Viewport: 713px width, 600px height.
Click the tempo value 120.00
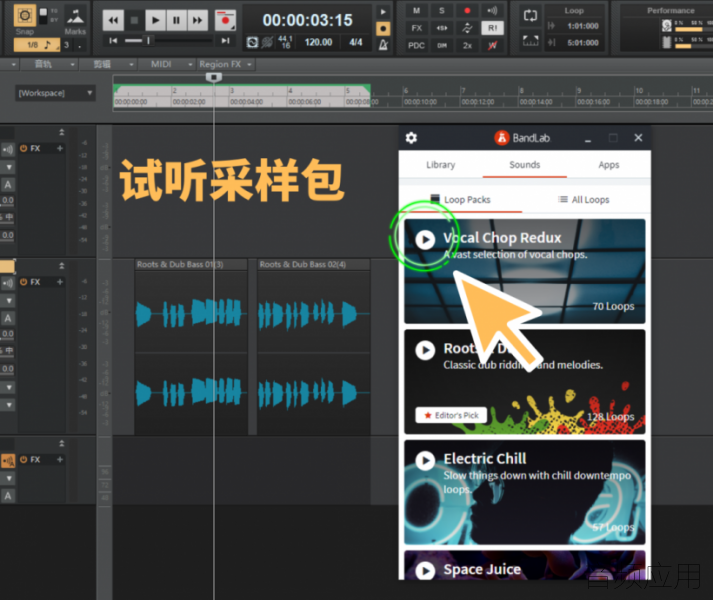318,42
